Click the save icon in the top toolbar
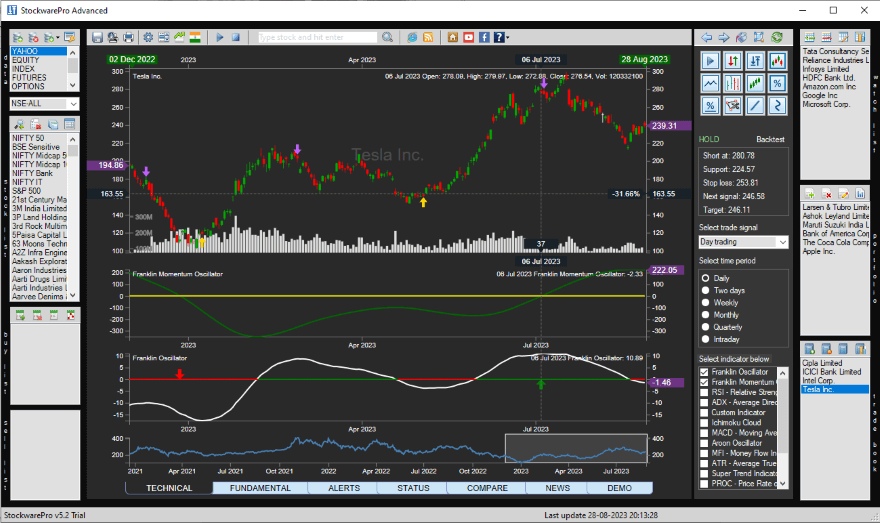880x523 pixels. tap(97, 37)
